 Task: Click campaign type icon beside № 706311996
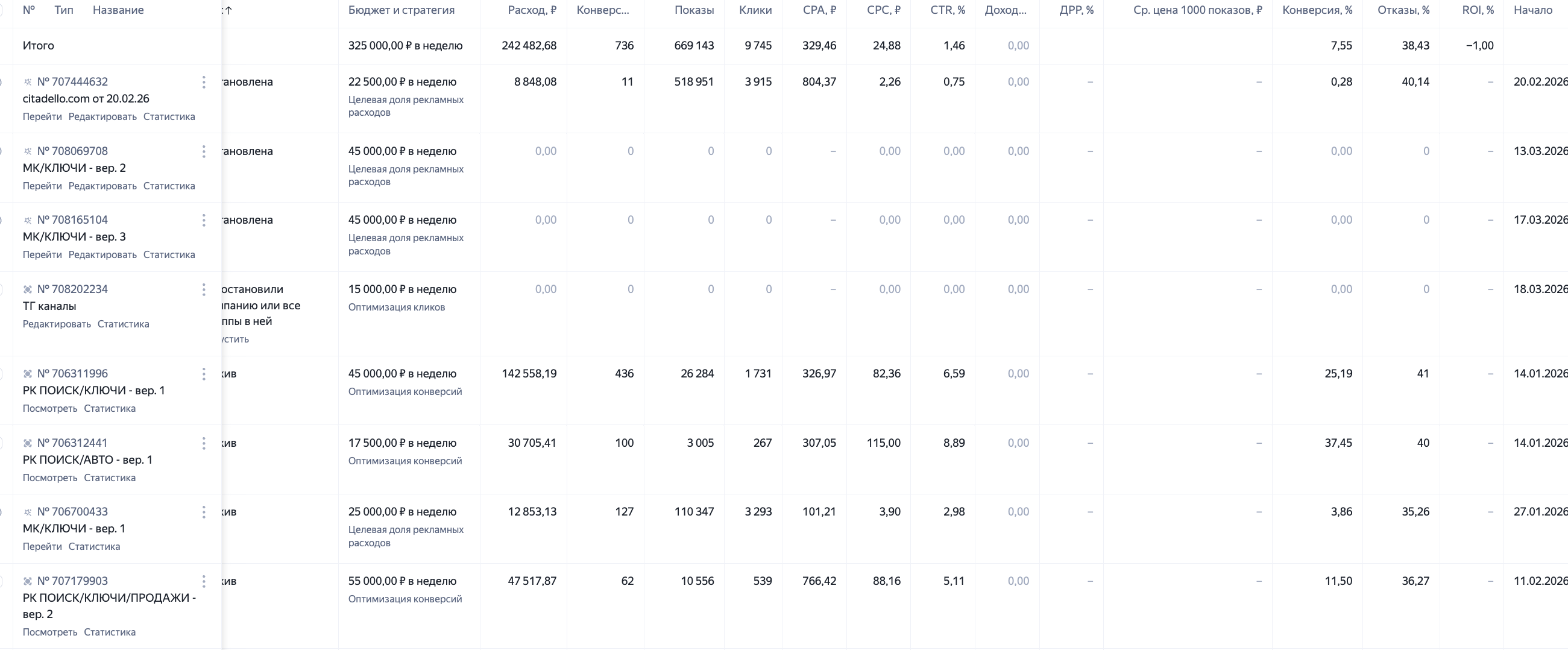[27, 374]
